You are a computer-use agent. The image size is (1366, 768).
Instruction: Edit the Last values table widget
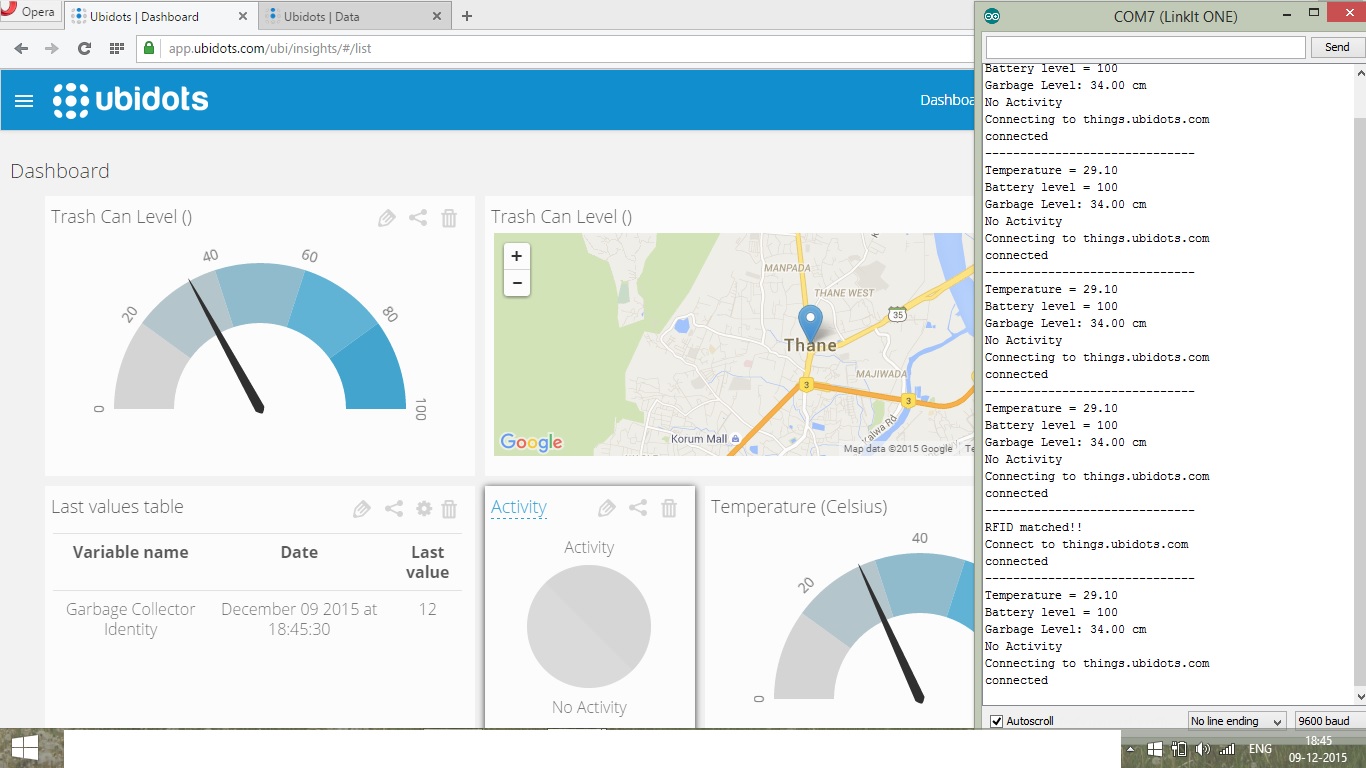362,509
